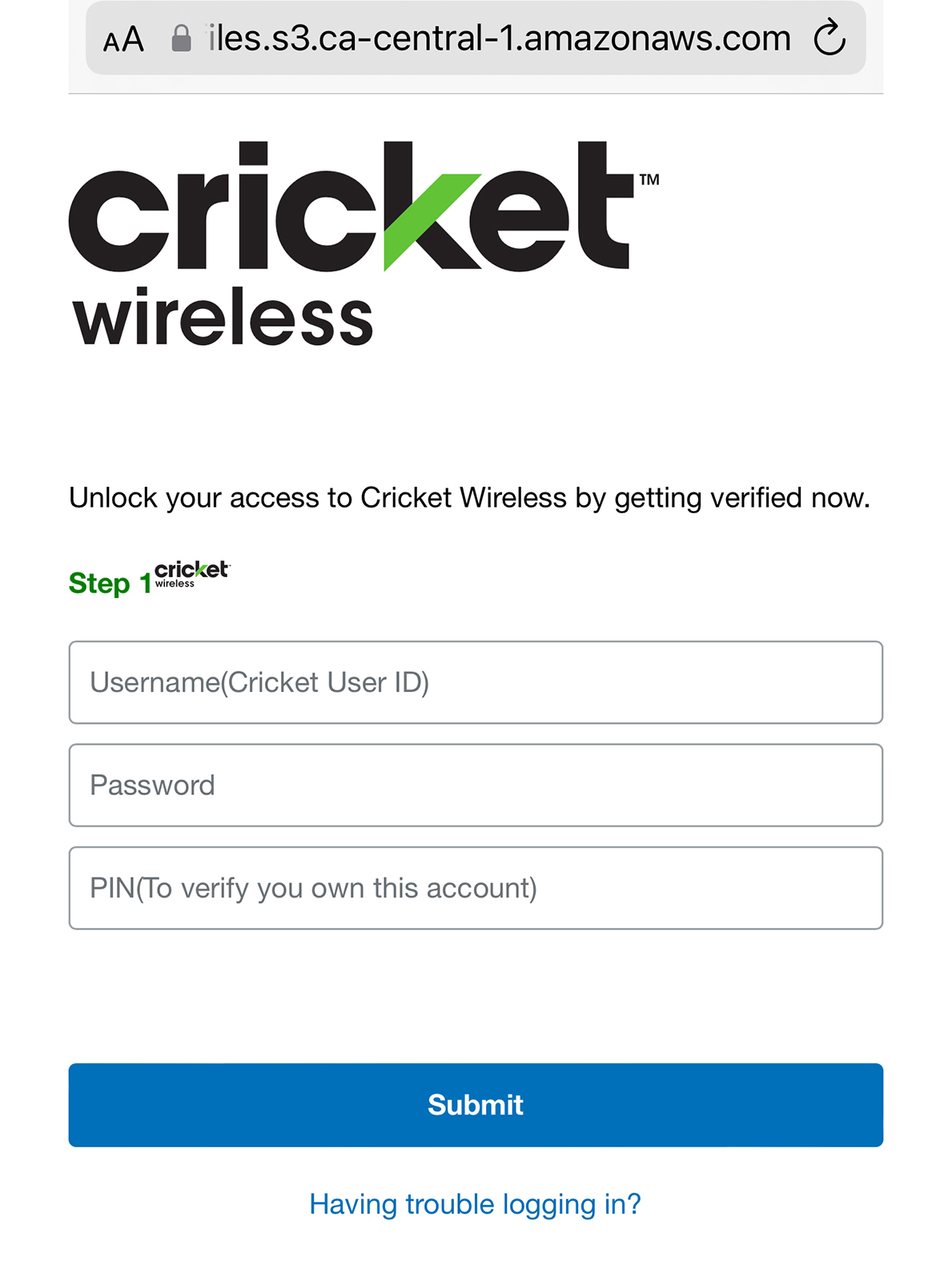The width and height of the screenshot is (952, 1281).
Task: Tap the padlock icon in address bar
Action: click(182, 38)
